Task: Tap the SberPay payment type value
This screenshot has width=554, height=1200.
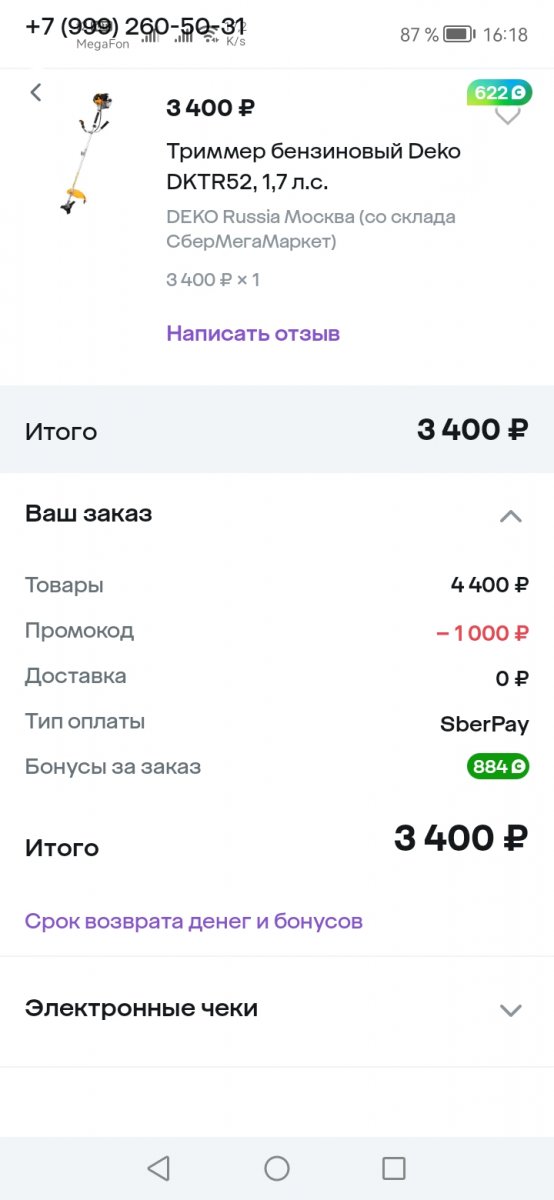Action: (x=484, y=724)
